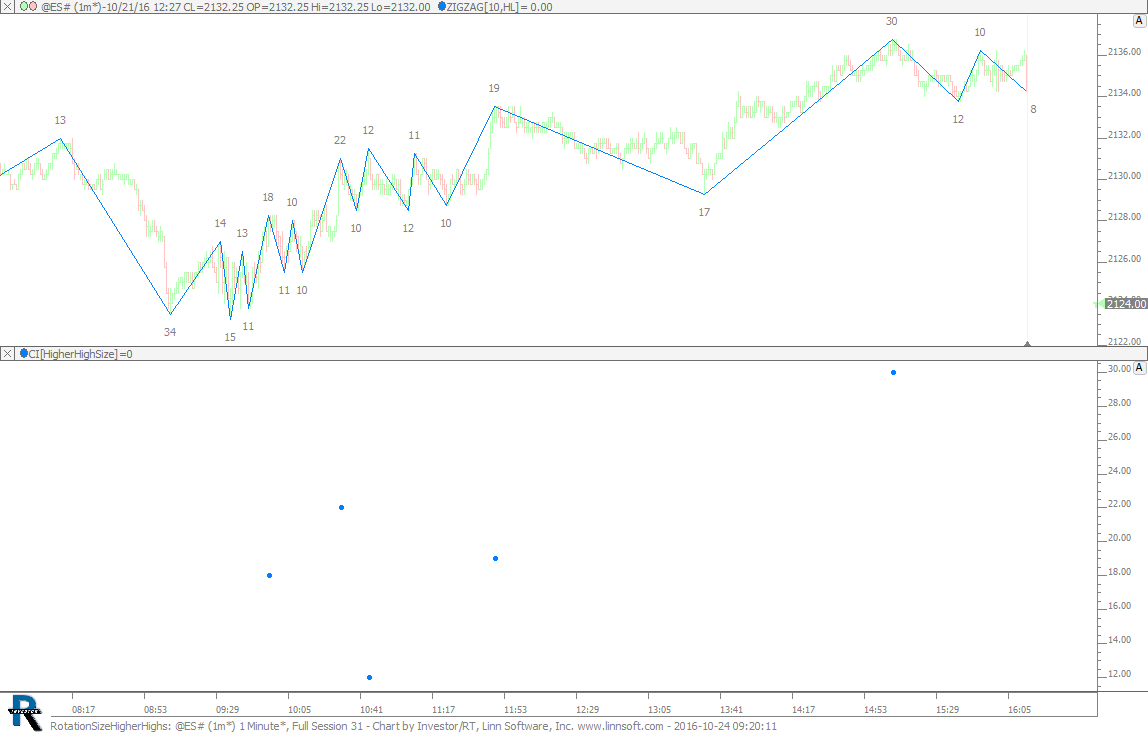The width and height of the screenshot is (1148, 733).
Task: Click the 22 swing label on zigzag peak
Action: click(340, 140)
